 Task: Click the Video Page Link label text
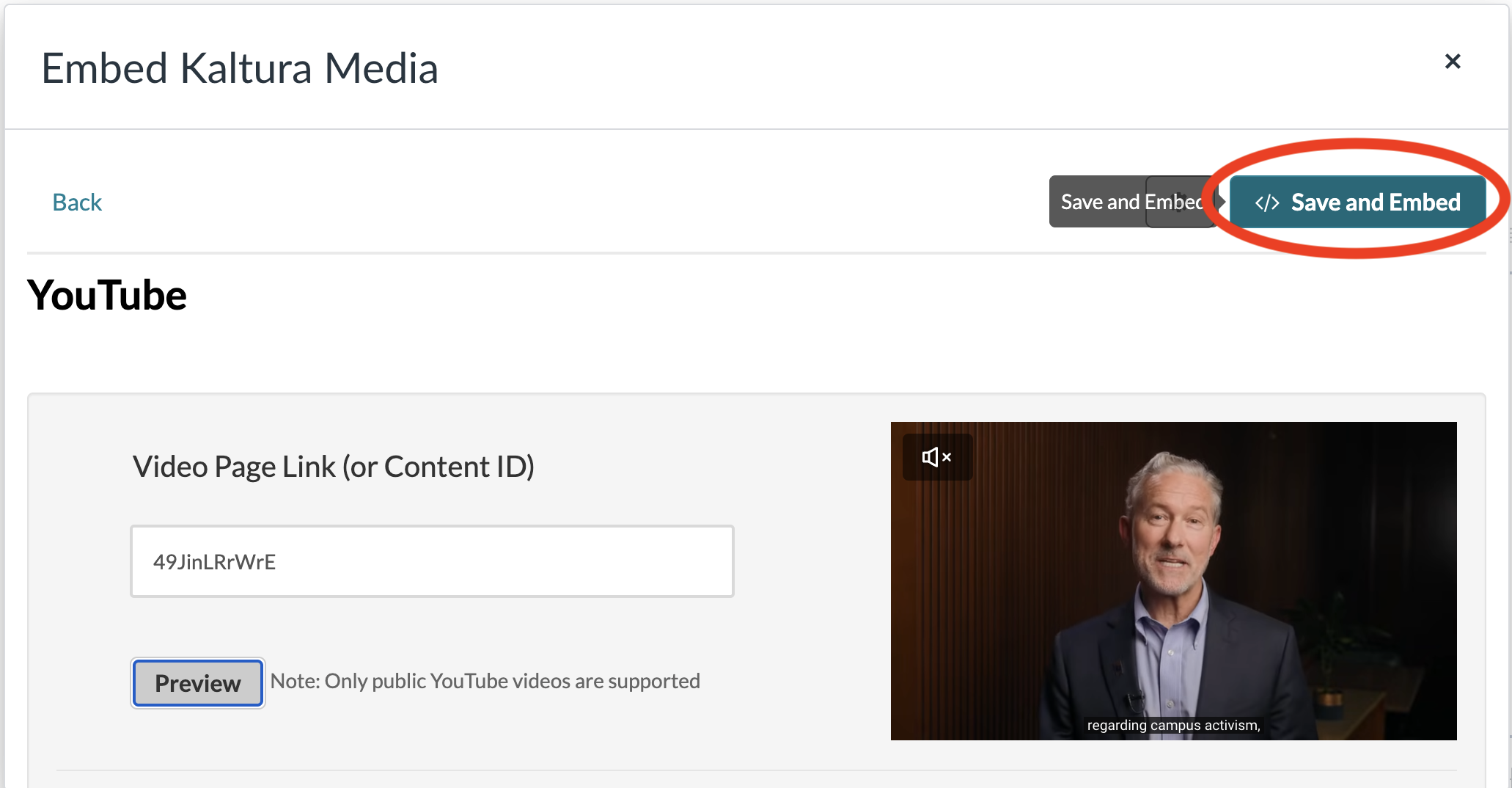333,467
